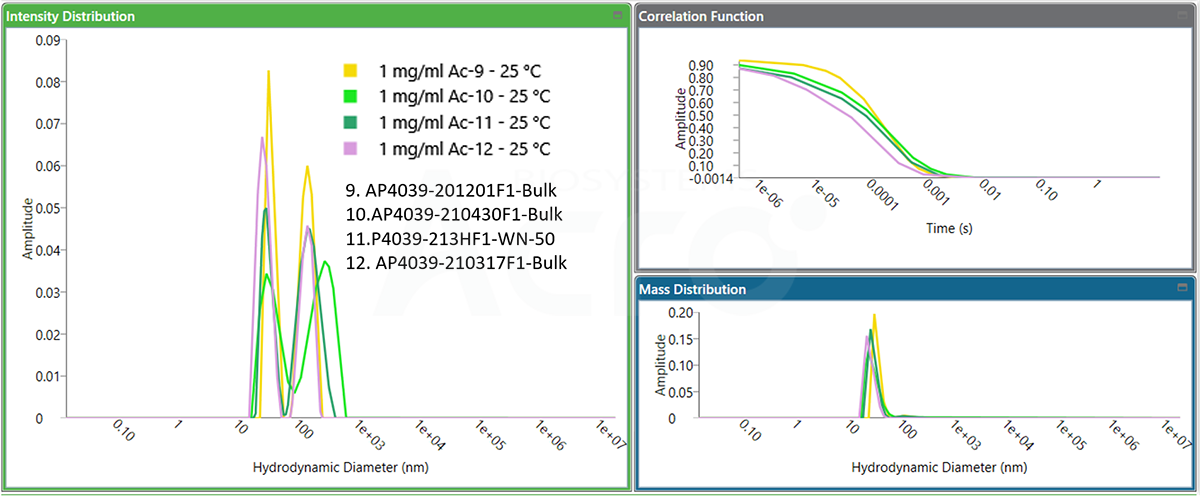This screenshot has width=1200, height=499.
Task: Select legend label 1 mg/ml Ac-9 - 25 °C
Action: pos(461,71)
